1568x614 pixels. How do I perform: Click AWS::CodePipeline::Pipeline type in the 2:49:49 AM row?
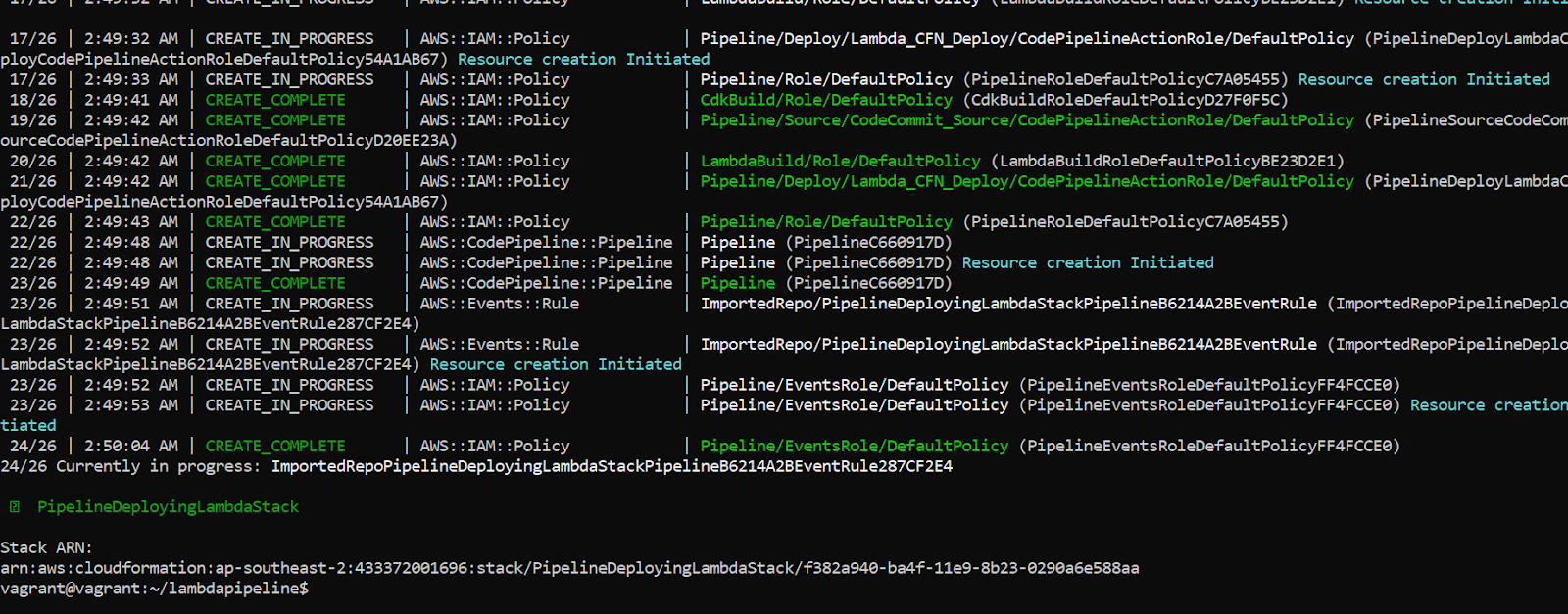click(547, 283)
